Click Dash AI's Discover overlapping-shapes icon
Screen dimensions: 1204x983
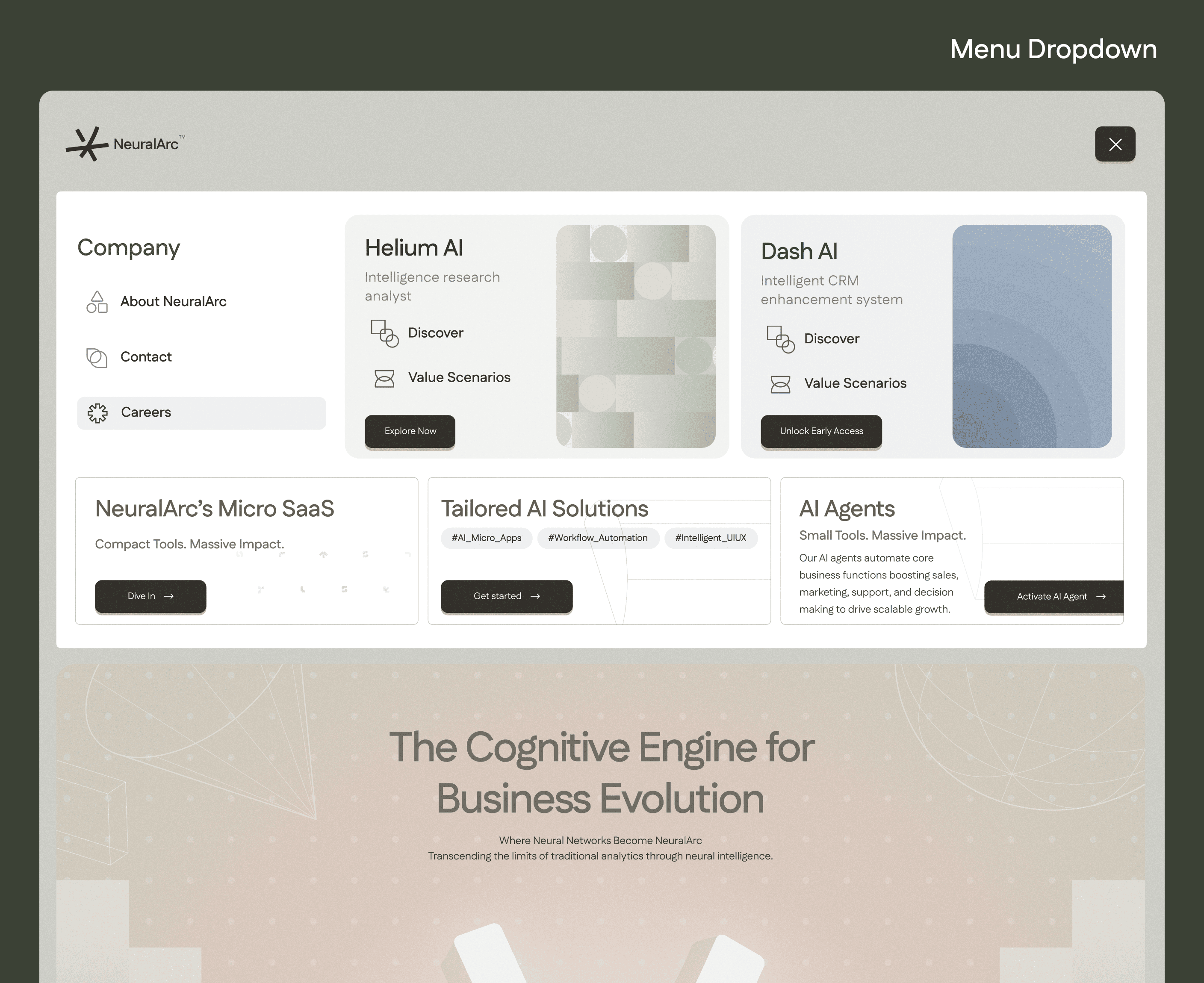pyautogui.click(x=780, y=339)
